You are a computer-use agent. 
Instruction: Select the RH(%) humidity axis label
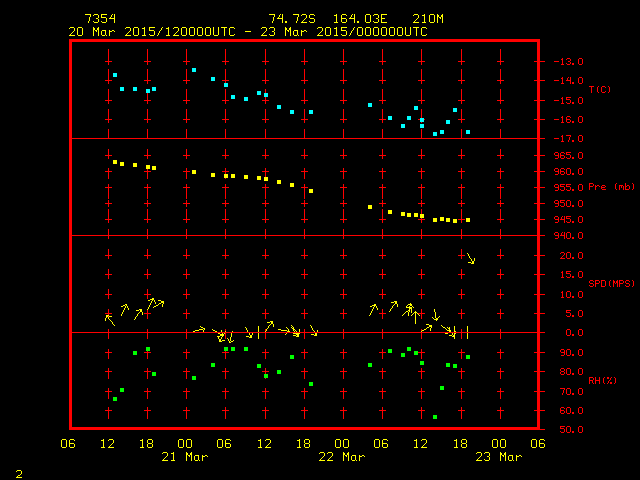pyautogui.click(x=600, y=381)
